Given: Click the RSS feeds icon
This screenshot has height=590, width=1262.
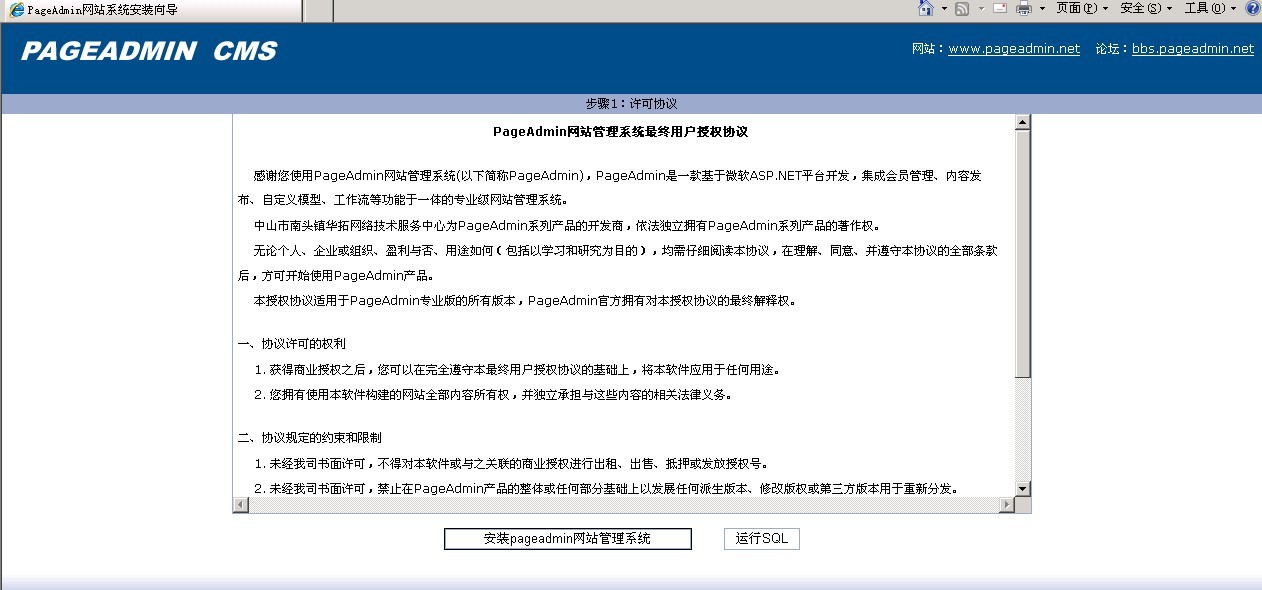Looking at the screenshot, I should coord(962,8).
